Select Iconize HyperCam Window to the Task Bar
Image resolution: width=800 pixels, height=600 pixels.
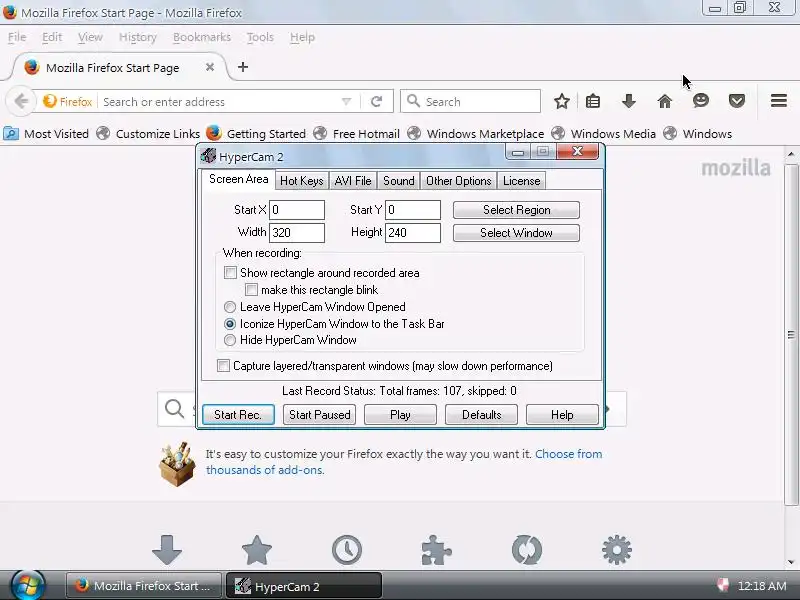(x=230, y=324)
